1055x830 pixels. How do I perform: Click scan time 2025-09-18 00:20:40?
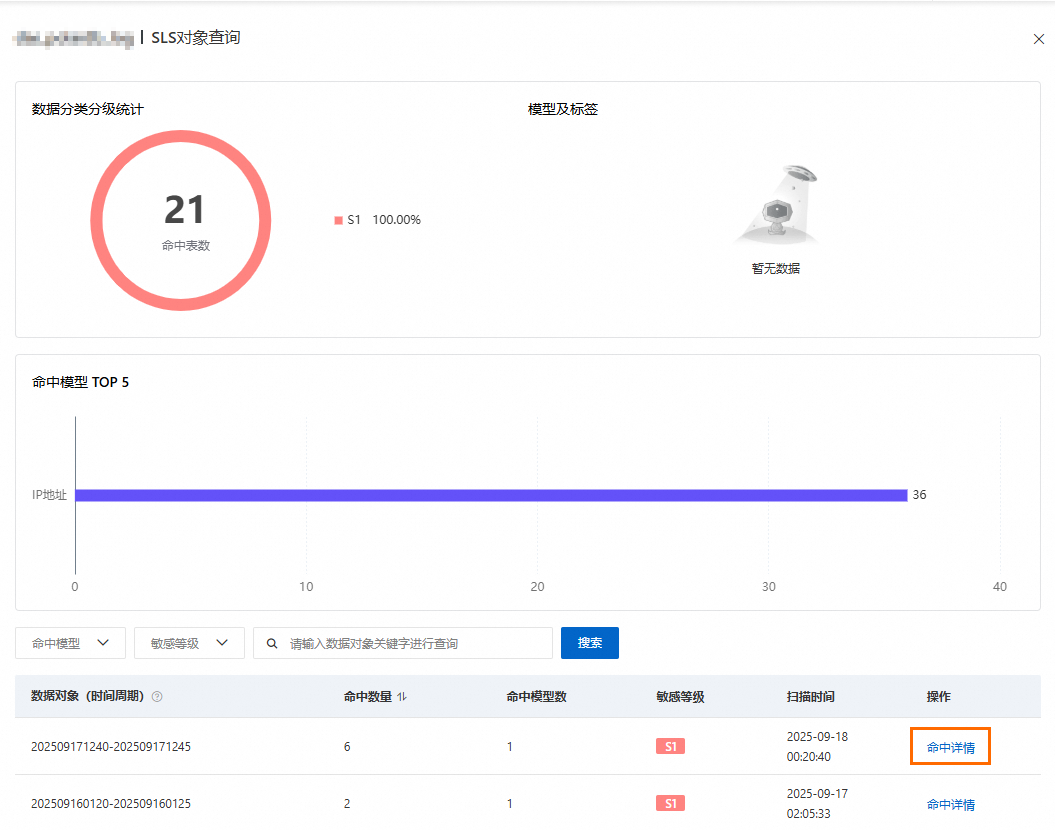tap(817, 747)
